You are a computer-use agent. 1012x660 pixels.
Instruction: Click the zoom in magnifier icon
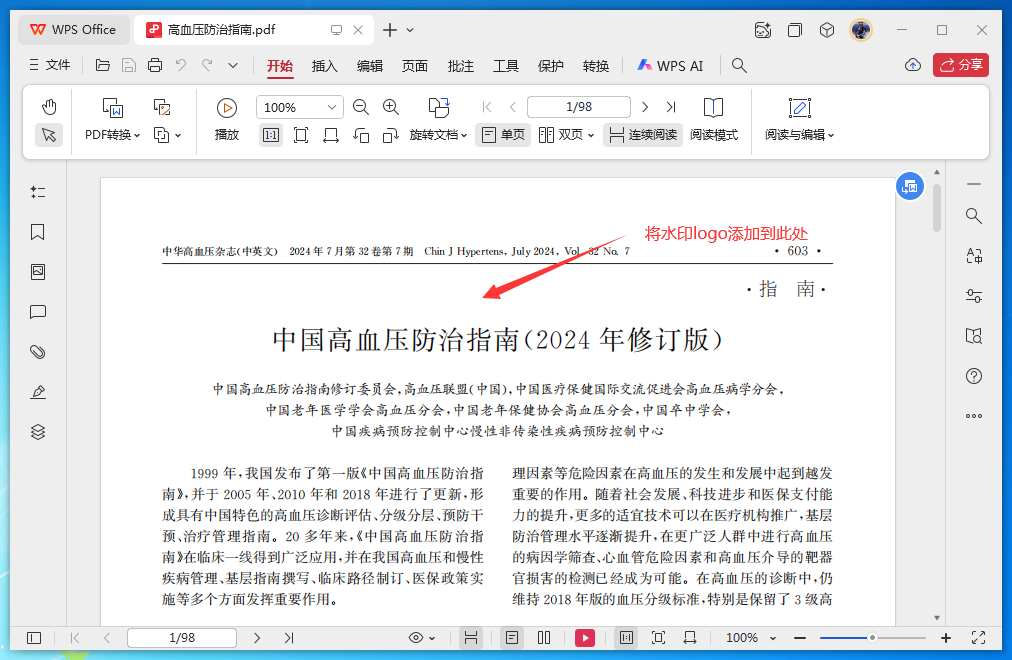click(x=391, y=107)
